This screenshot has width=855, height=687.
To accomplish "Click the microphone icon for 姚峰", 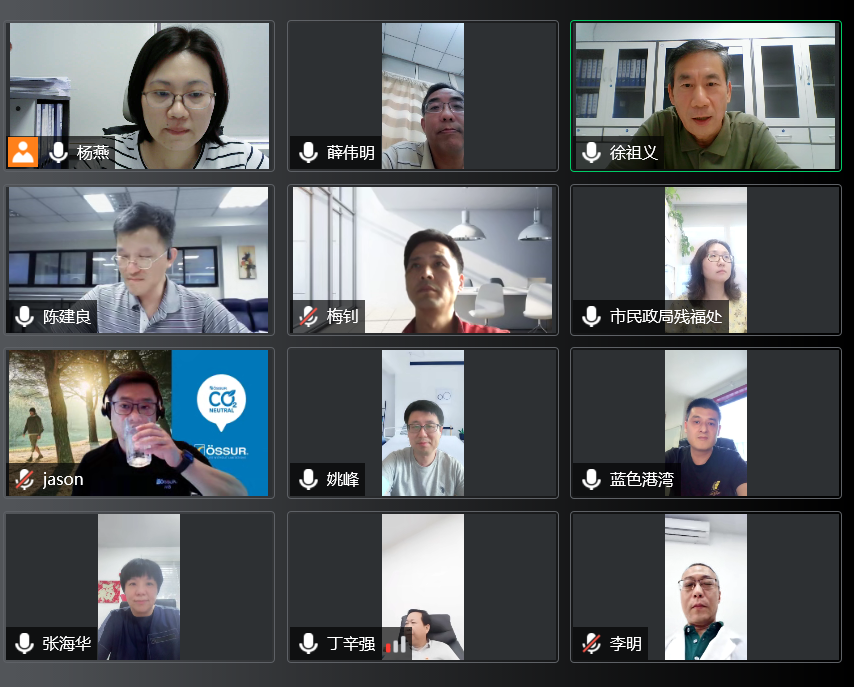I will tap(309, 479).
